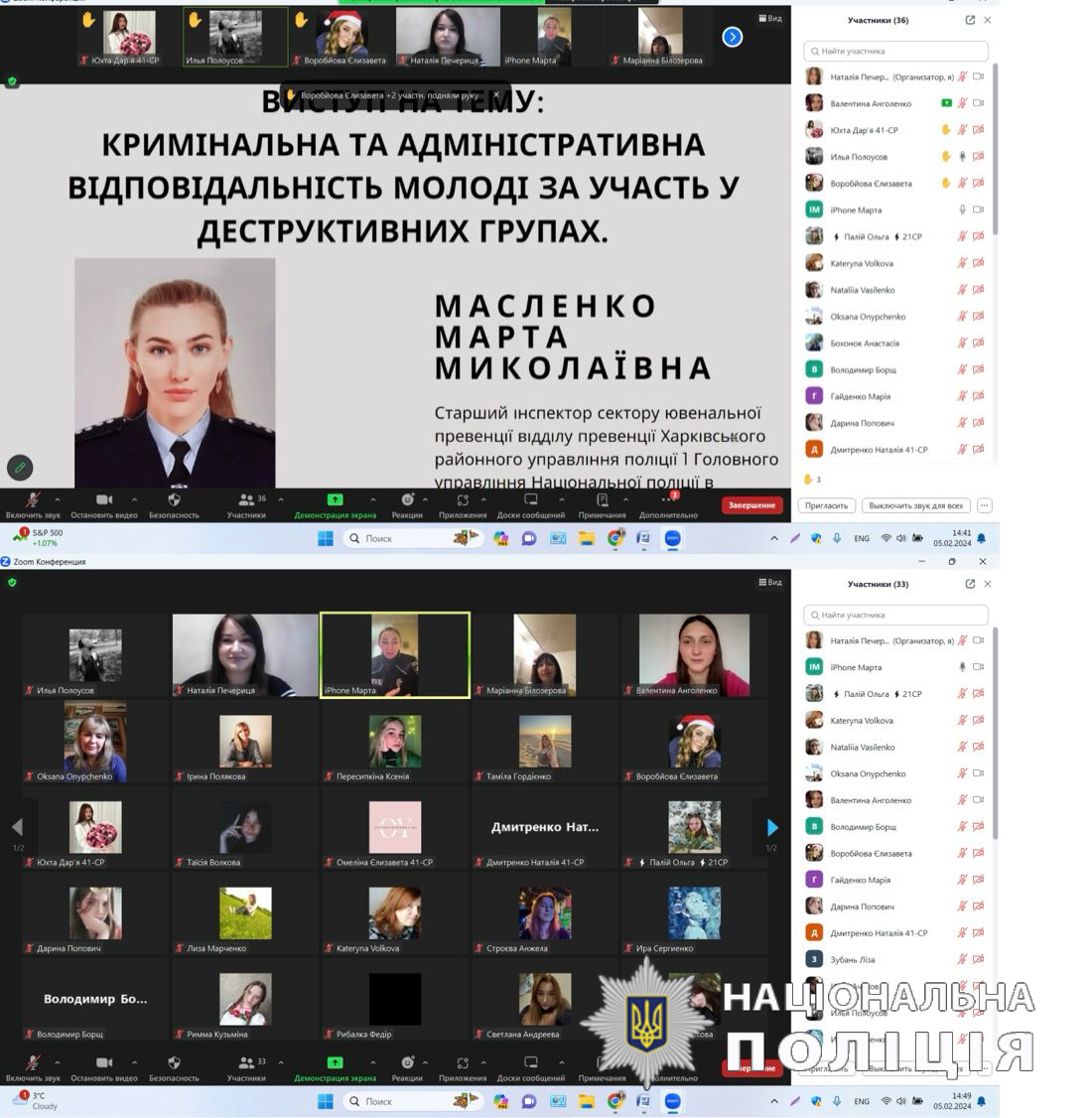Open Дополнительно menu in the top Zoom toolbar

(668, 504)
